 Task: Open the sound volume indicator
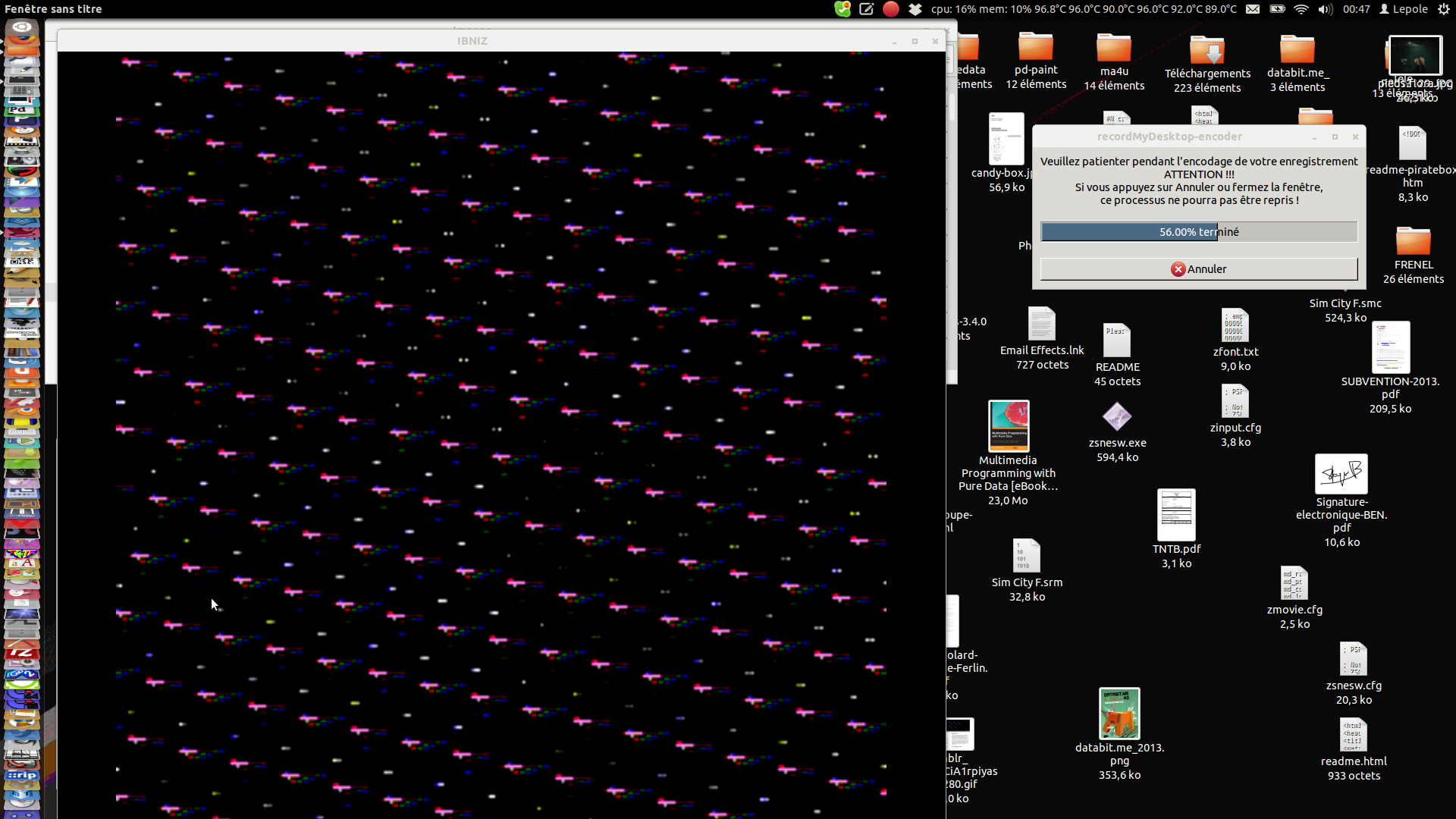(1325, 9)
